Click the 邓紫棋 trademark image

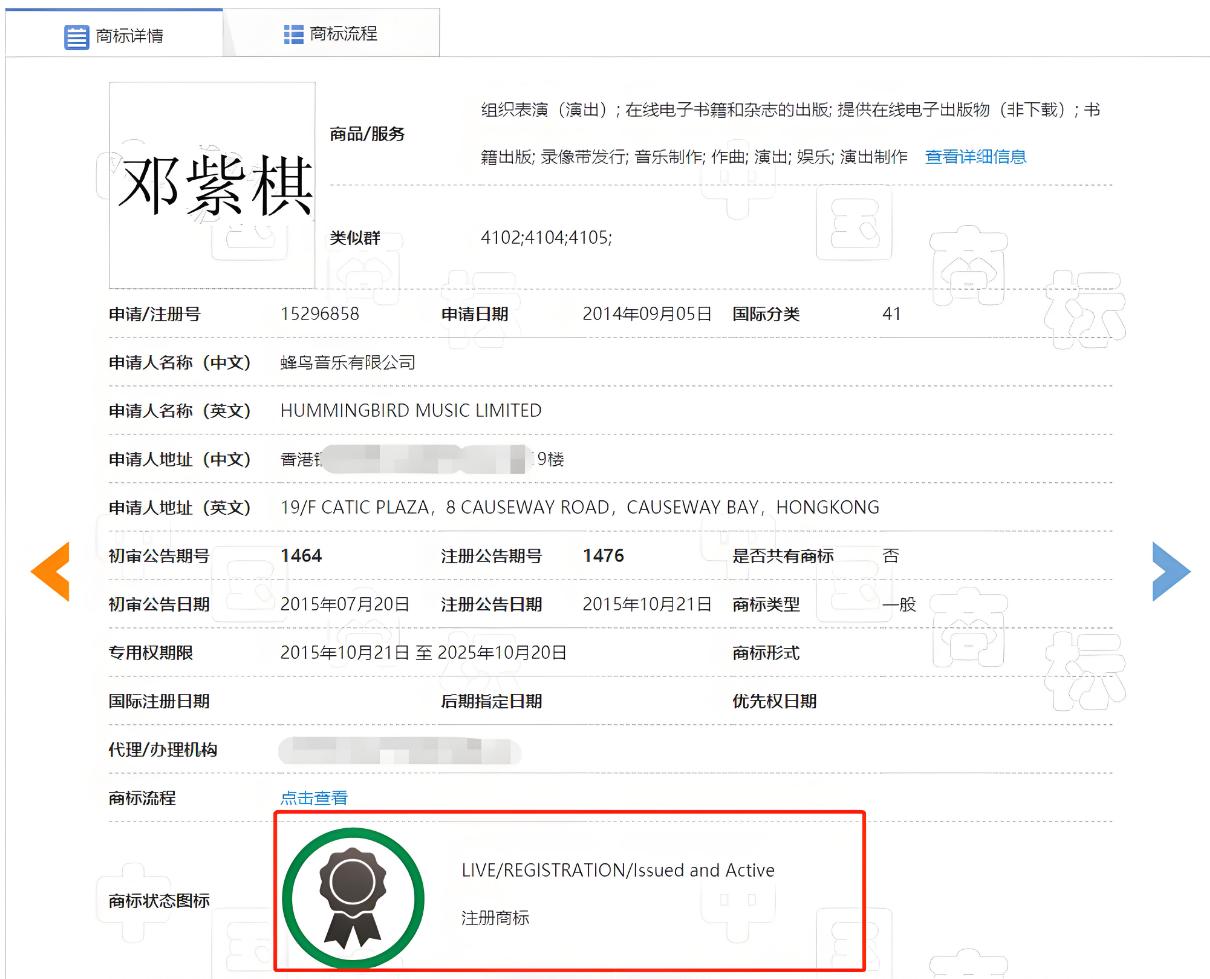click(x=212, y=185)
